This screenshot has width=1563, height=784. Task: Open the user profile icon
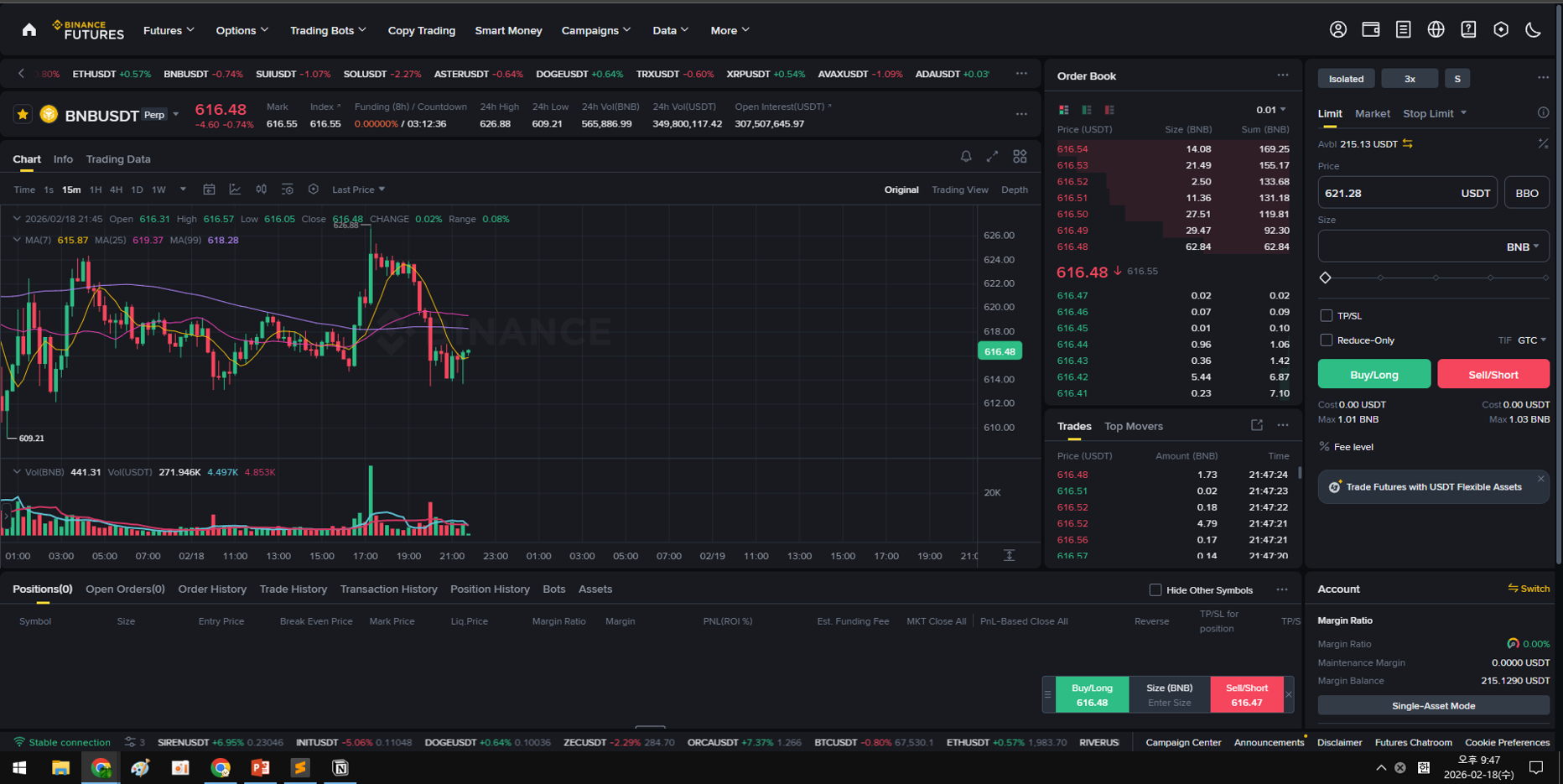tap(1338, 29)
